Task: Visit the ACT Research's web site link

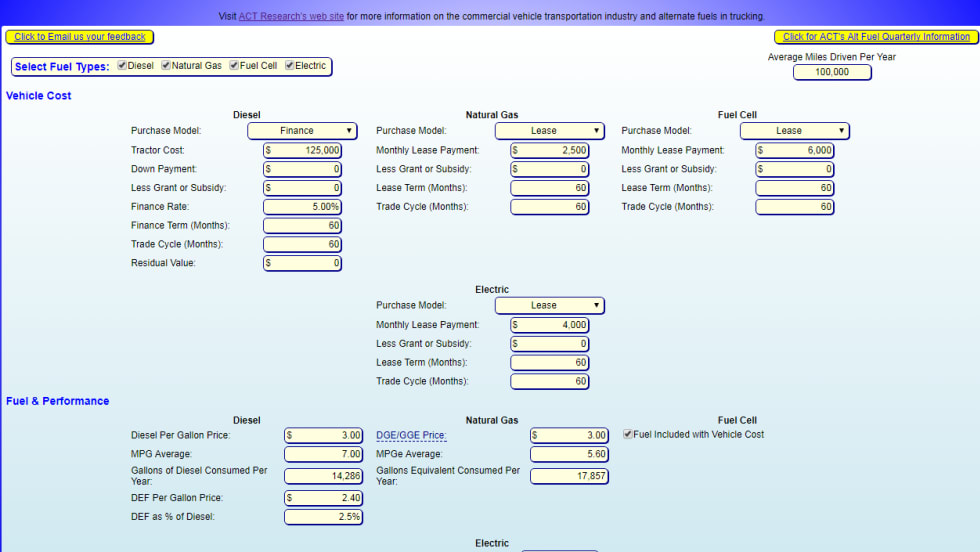Action: [x=291, y=16]
